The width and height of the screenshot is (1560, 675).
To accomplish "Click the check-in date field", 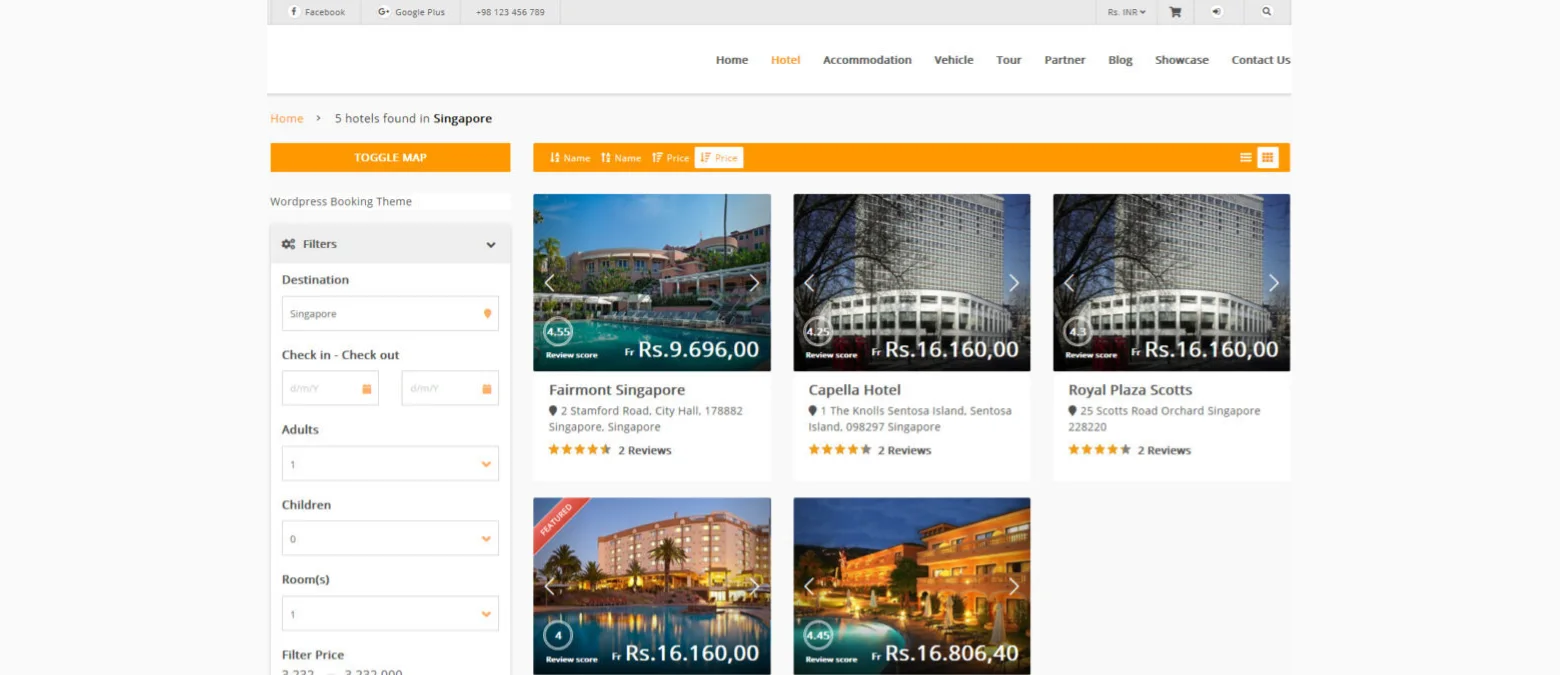I will 330,388.
